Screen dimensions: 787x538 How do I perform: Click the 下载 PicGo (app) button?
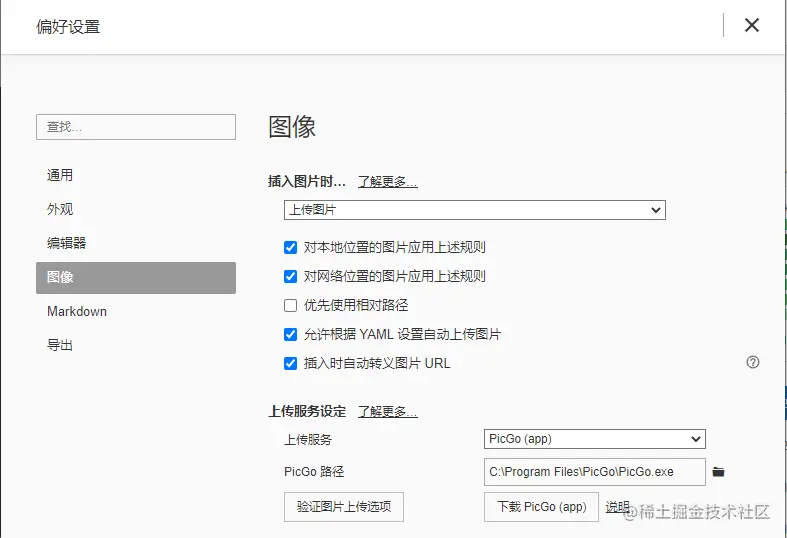click(541, 507)
